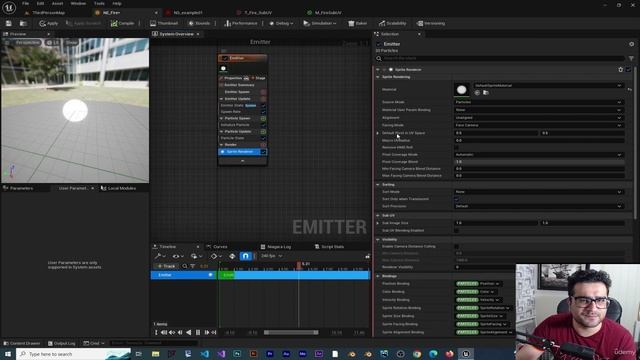
Task: Apply changes with the Apply button
Action: tap(49, 24)
